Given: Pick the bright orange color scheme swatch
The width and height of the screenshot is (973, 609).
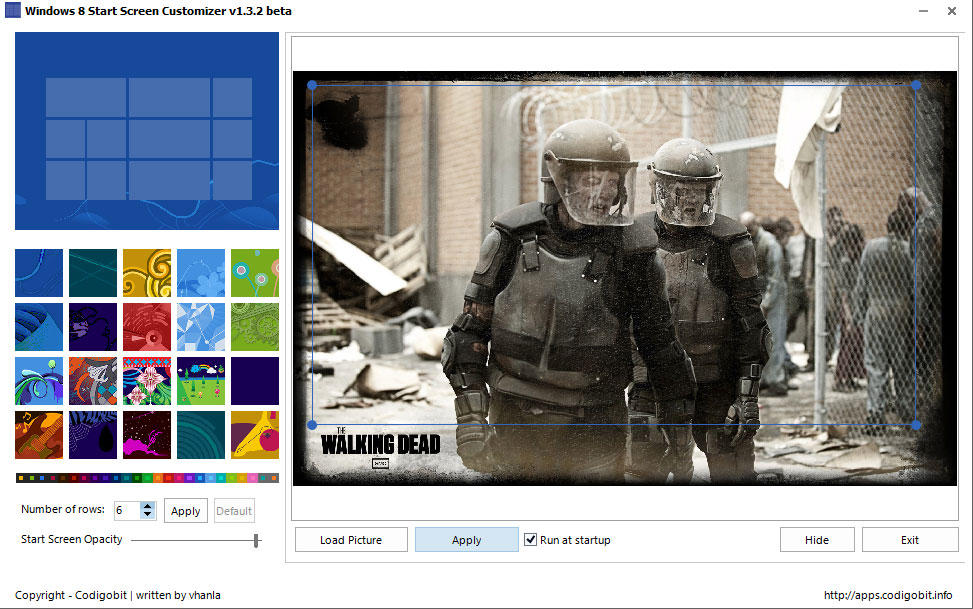Looking at the screenshot, I should [158, 478].
